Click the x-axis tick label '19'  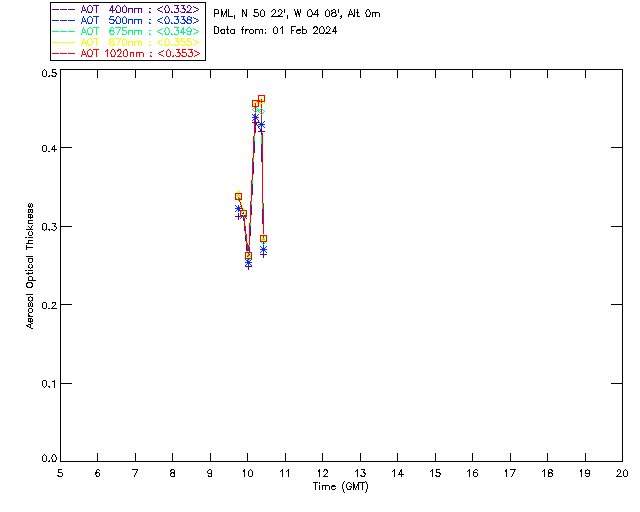pos(585,473)
